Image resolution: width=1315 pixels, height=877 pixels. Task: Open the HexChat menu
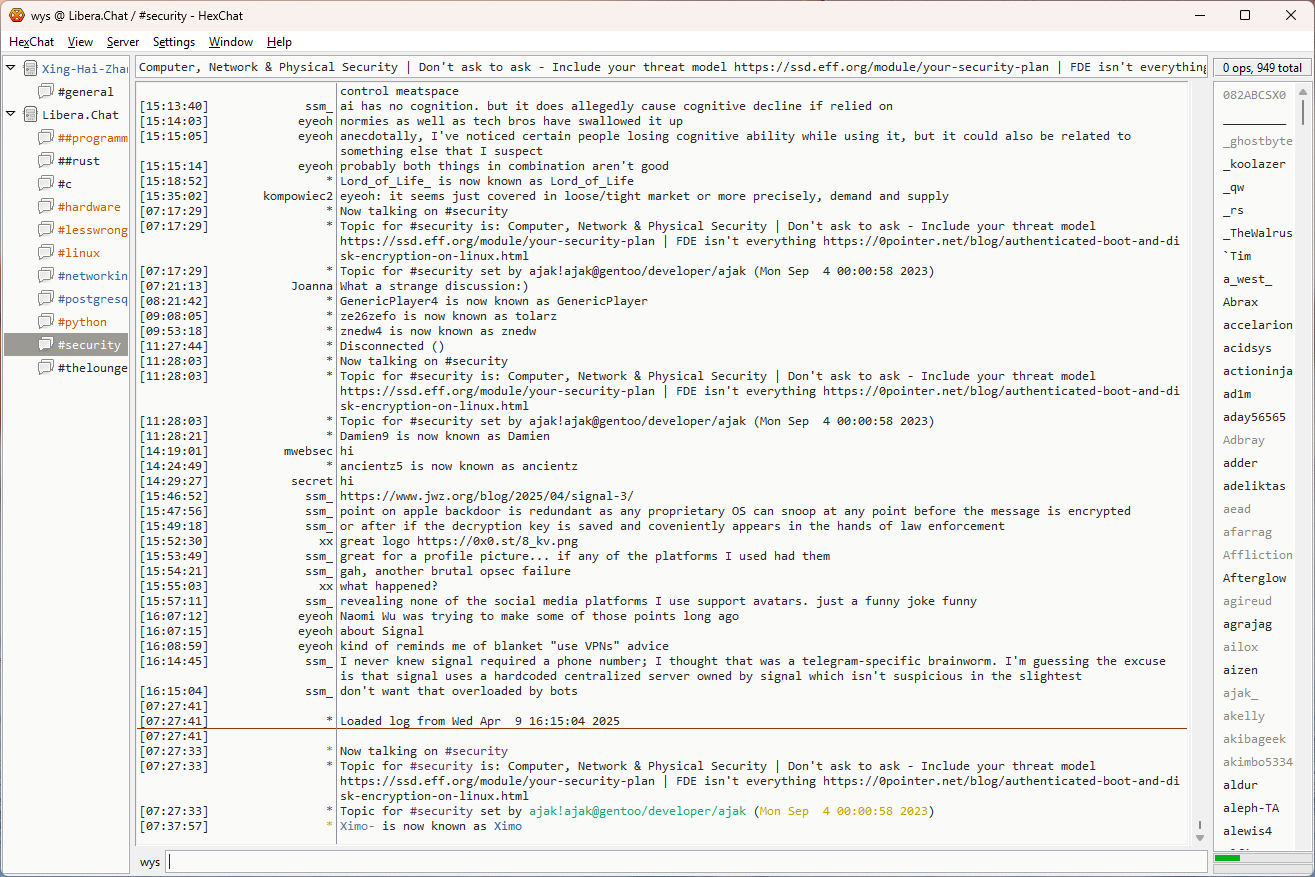(x=32, y=42)
